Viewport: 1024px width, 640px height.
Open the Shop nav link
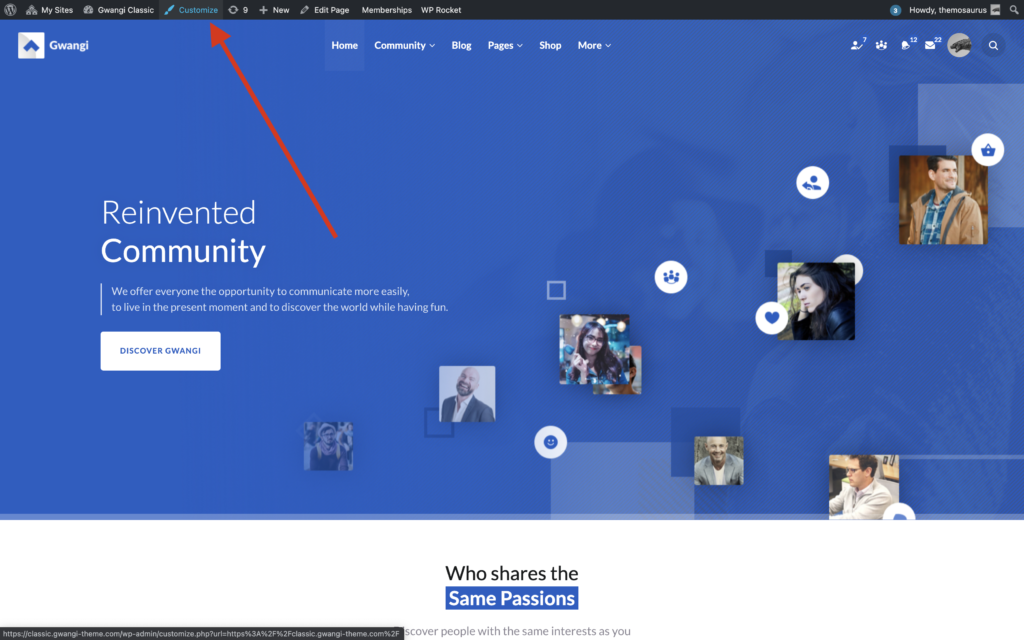coord(550,45)
